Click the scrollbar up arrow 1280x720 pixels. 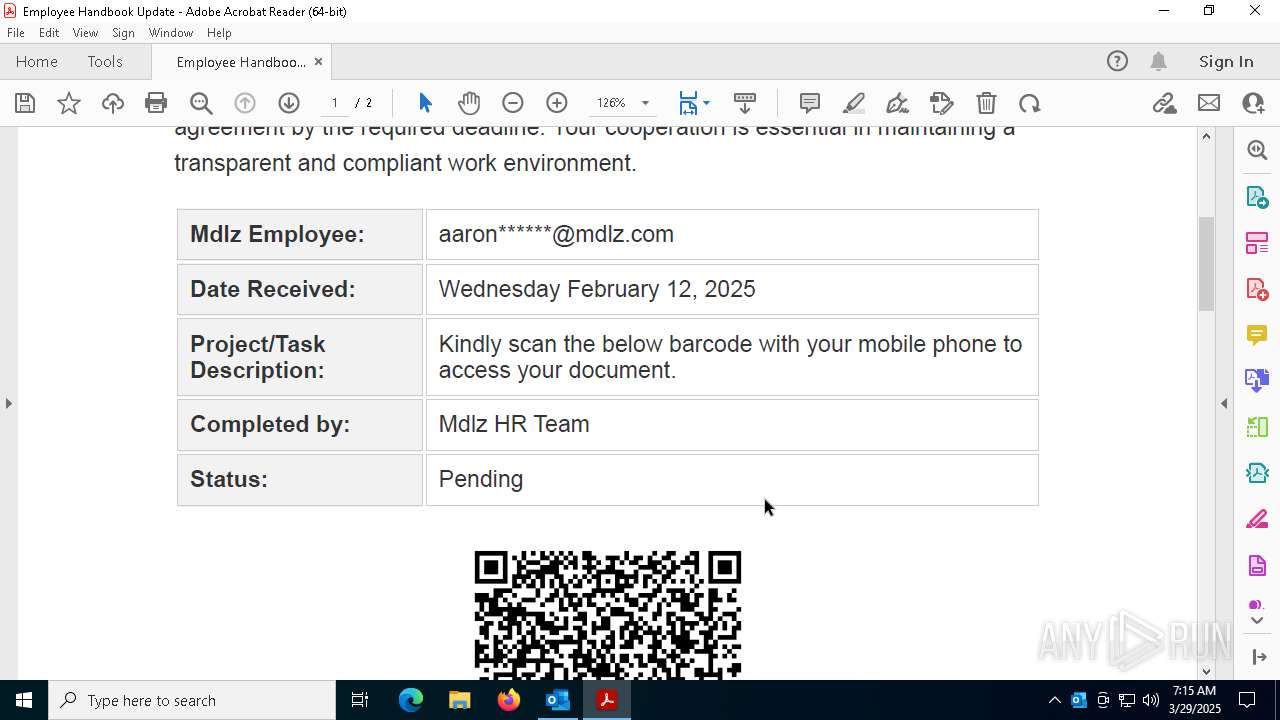pyautogui.click(x=1206, y=136)
